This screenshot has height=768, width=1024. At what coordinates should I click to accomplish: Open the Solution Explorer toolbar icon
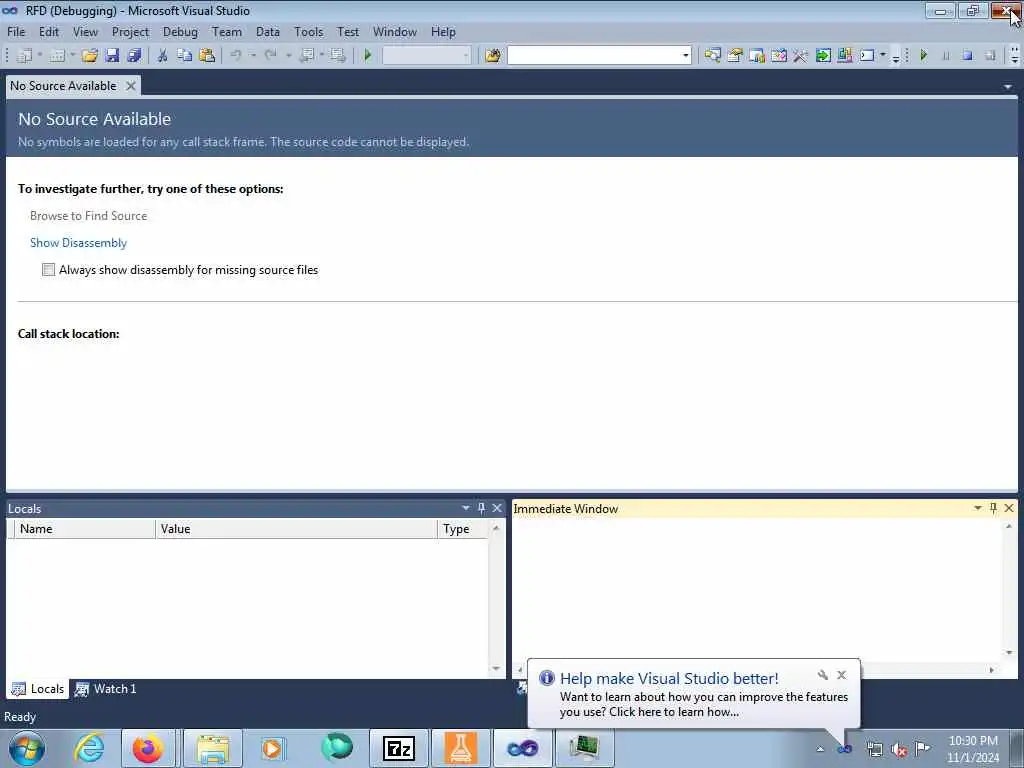click(712, 56)
